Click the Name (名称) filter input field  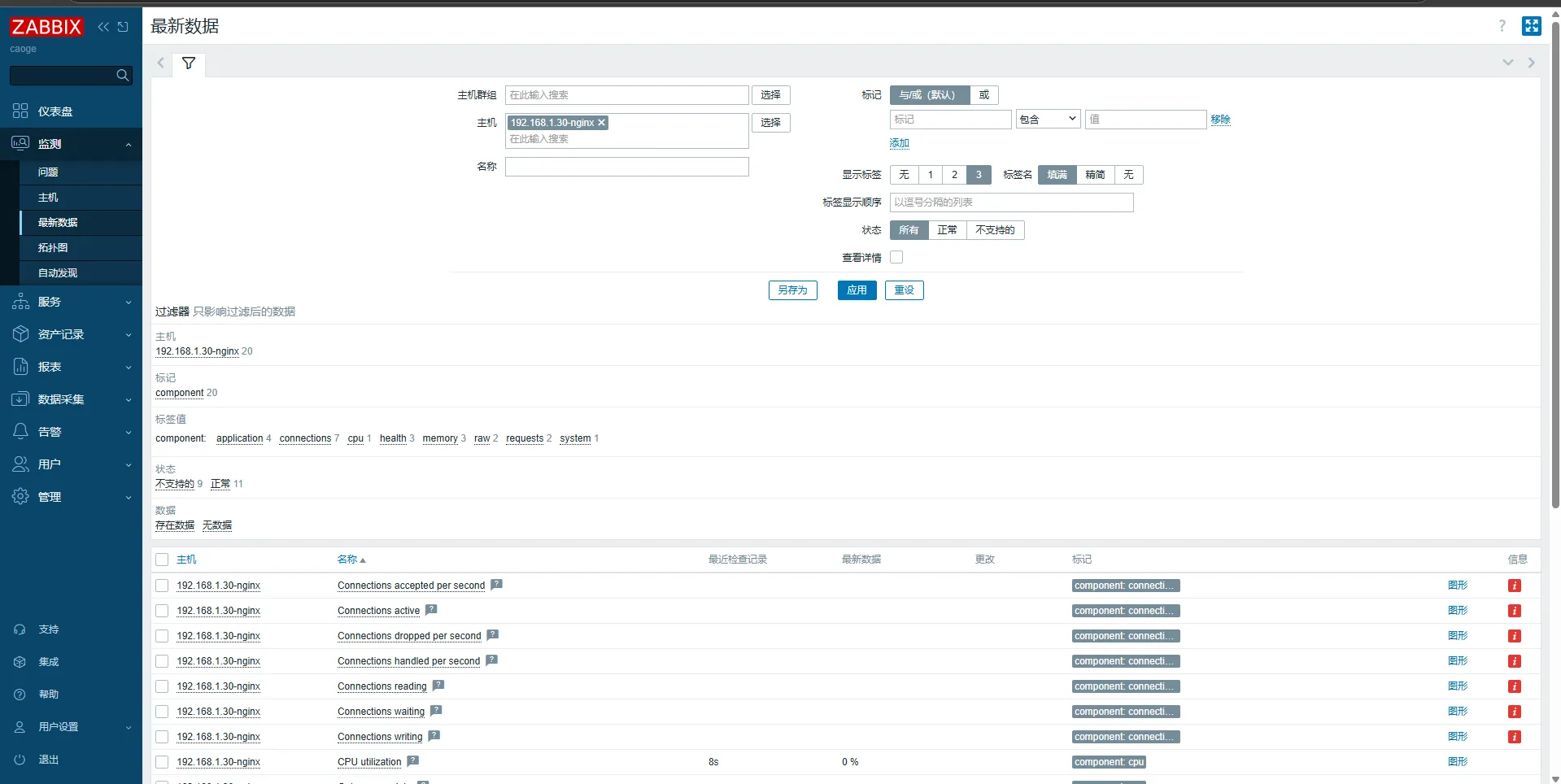point(626,167)
